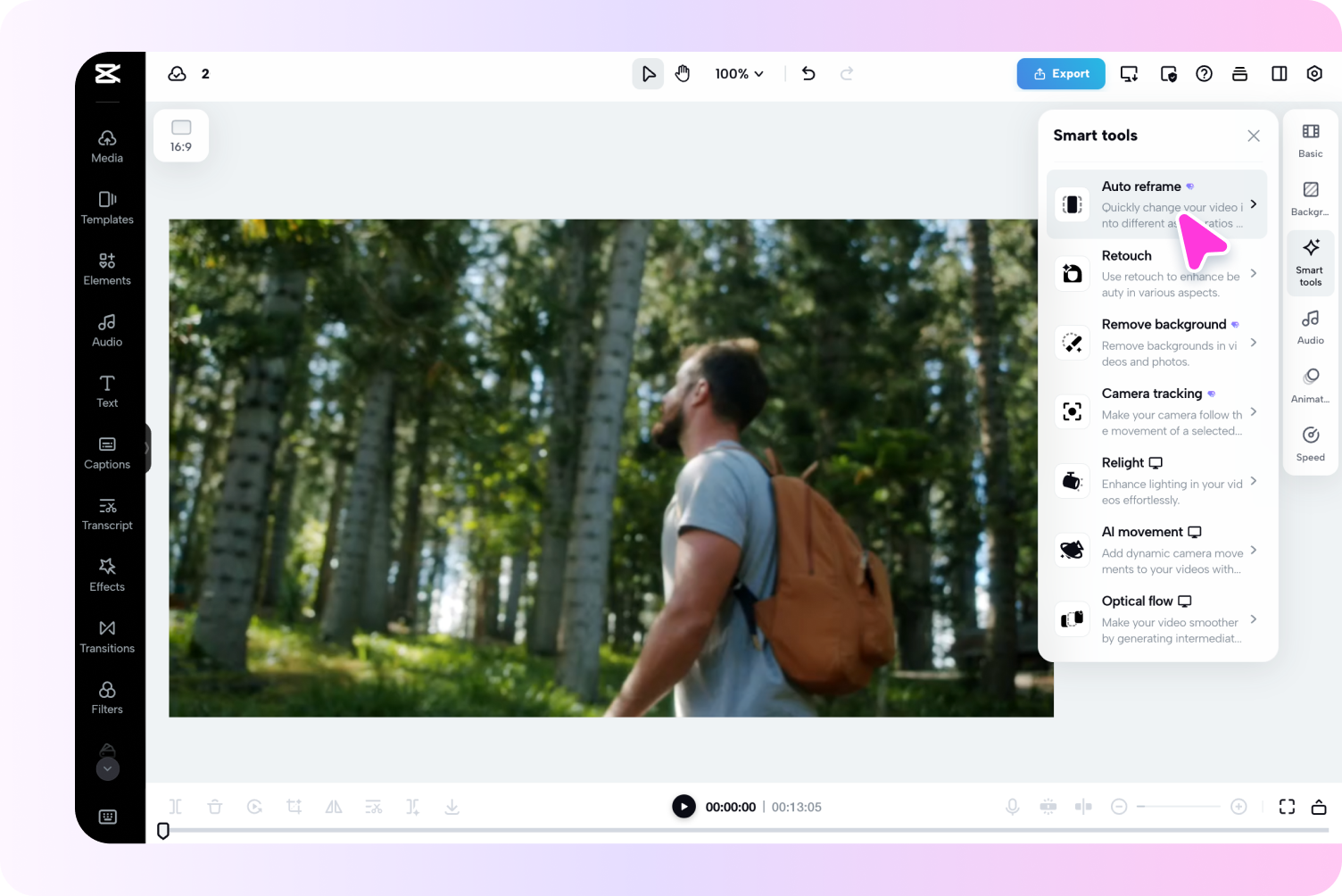This screenshot has width=1342, height=896.
Task: Switch to the Effects panel
Action: pyautogui.click(x=107, y=574)
